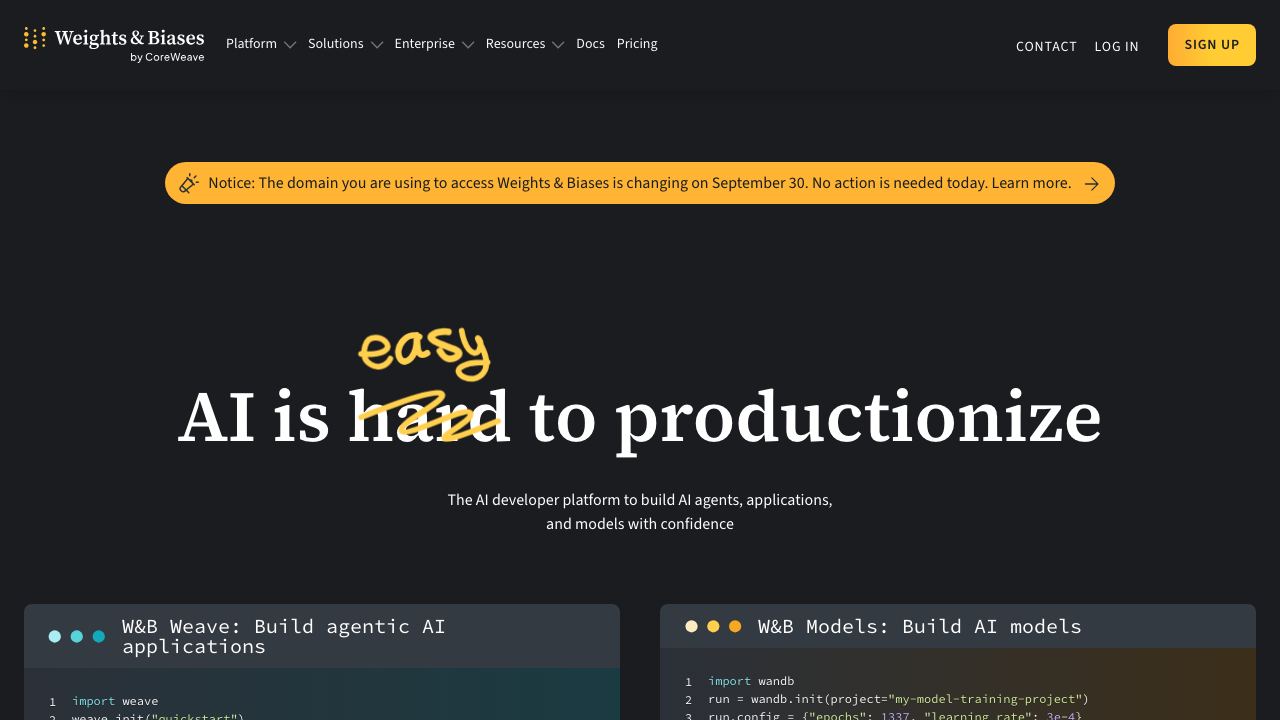The image size is (1280, 720).
Task: Click the W&B Weave card title
Action: tap(284, 636)
